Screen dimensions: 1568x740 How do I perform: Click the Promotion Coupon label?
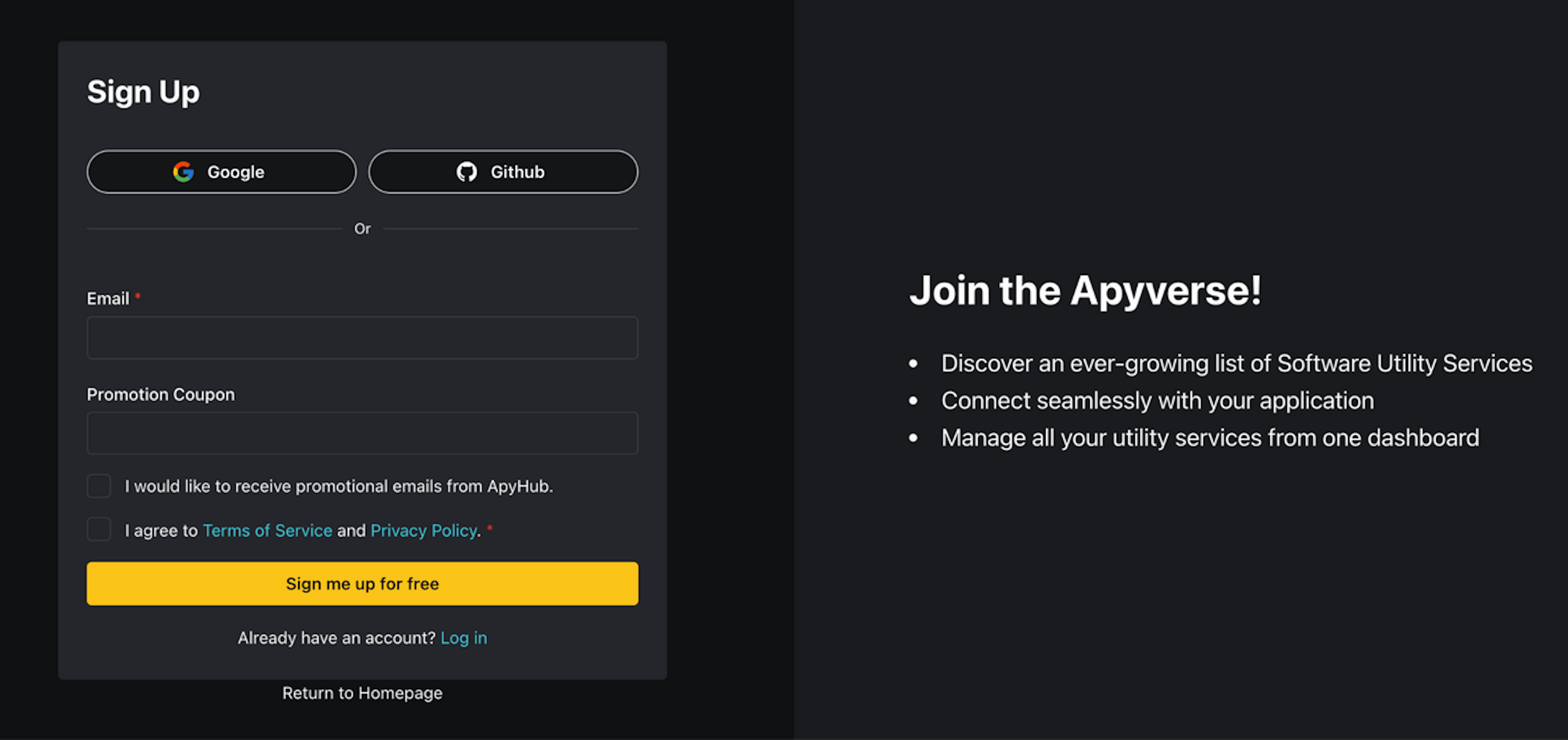161,395
